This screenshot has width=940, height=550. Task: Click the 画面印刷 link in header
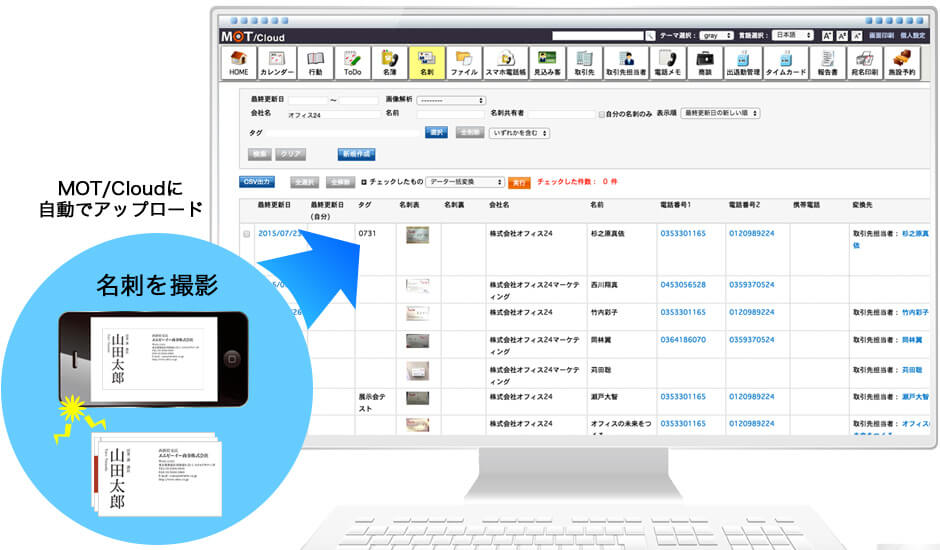tap(881, 36)
